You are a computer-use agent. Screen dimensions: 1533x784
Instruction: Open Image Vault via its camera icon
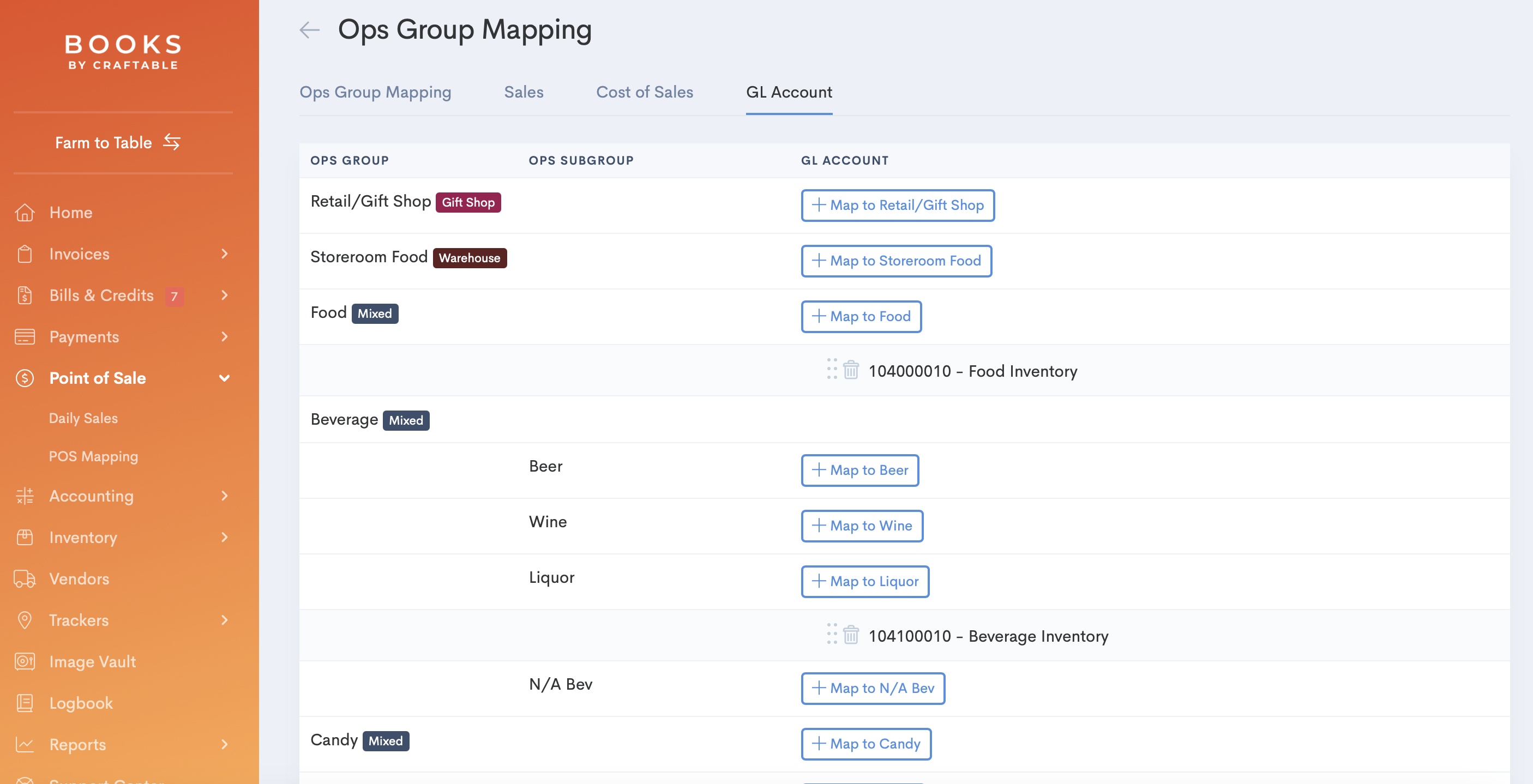click(x=25, y=661)
